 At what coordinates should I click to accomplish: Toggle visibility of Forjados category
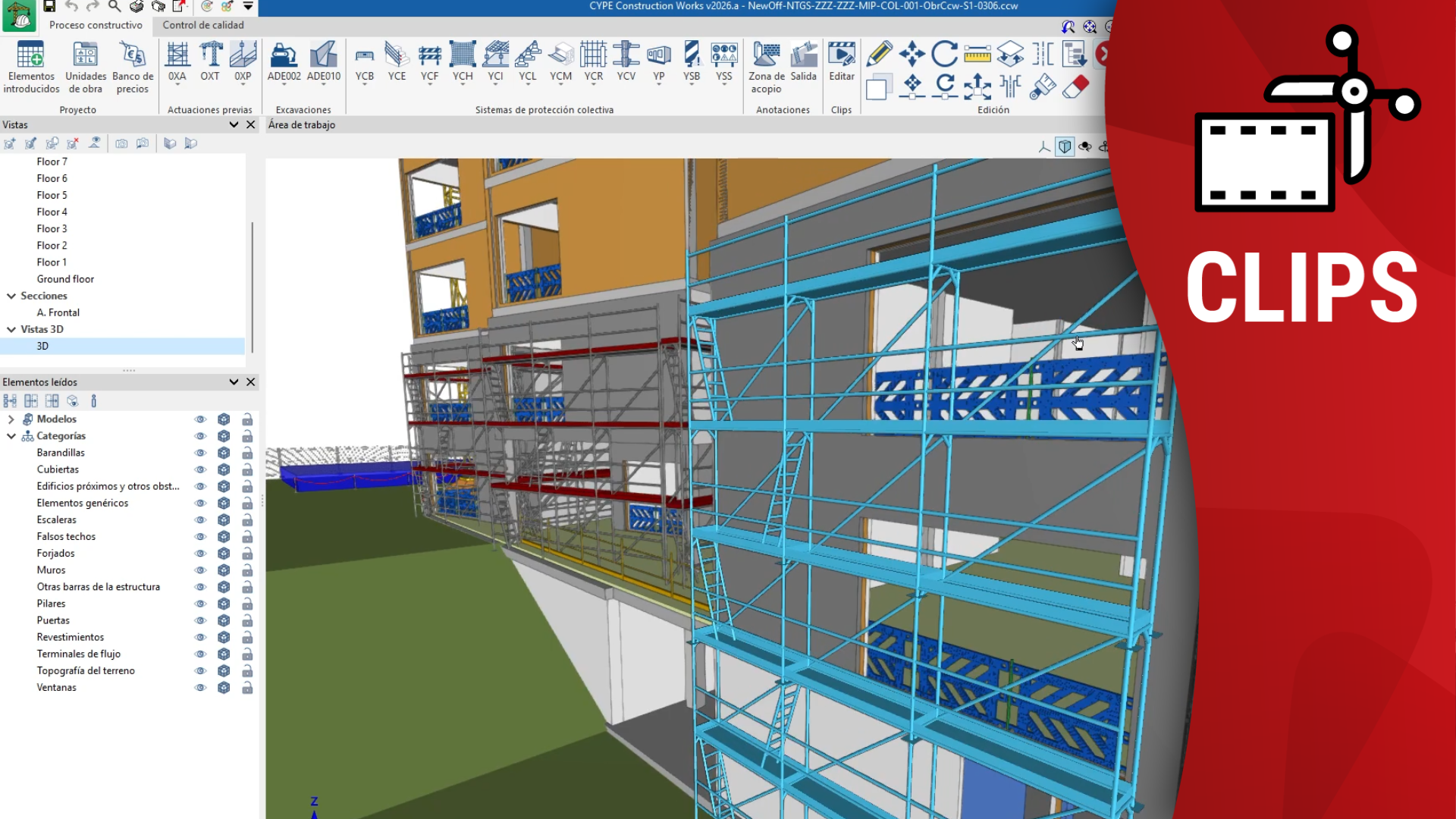point(200,553)
